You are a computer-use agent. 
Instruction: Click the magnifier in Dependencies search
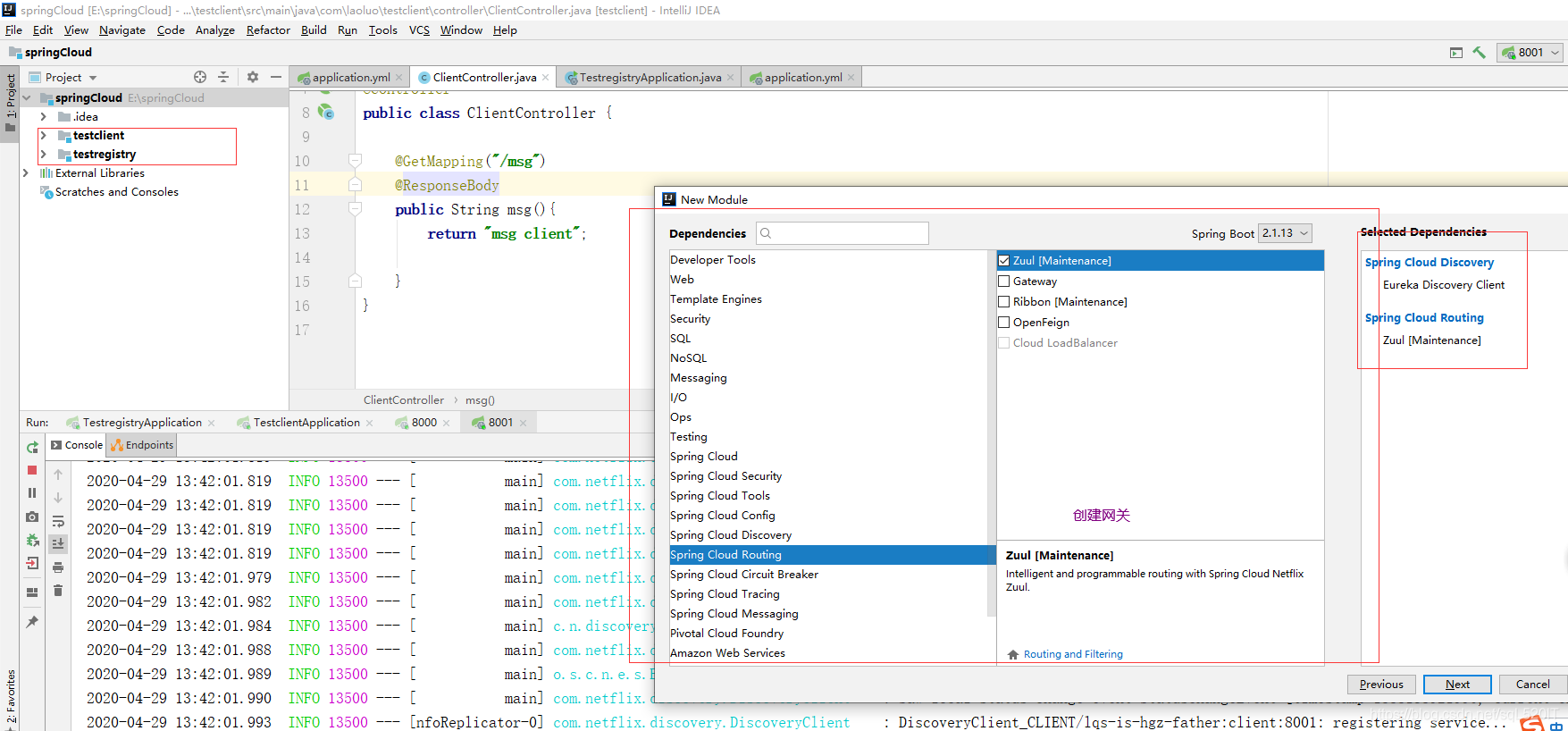[x=766, y=233]
